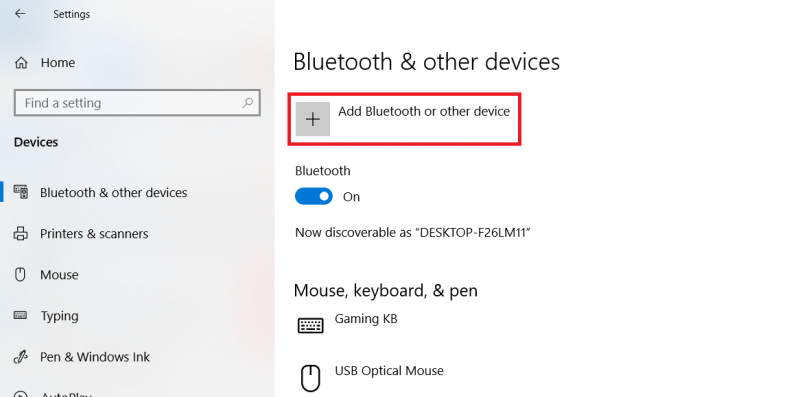This screenshot has height=397, width=800.
Task: Open Printers & scanners settings page
Action: [x=94, y=234]
